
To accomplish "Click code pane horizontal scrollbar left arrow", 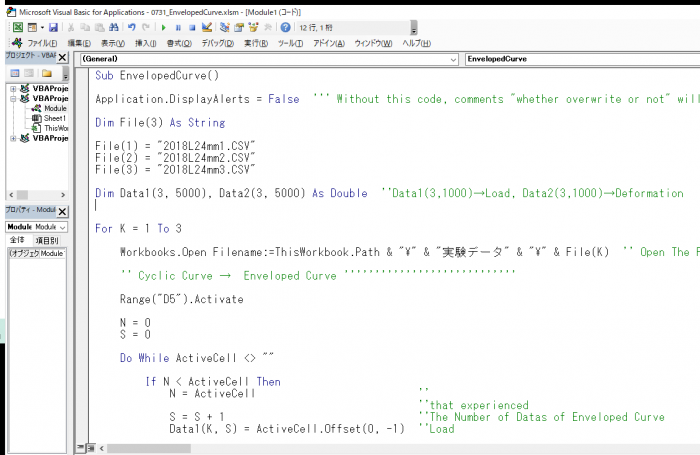I will (x=102, y=448).
